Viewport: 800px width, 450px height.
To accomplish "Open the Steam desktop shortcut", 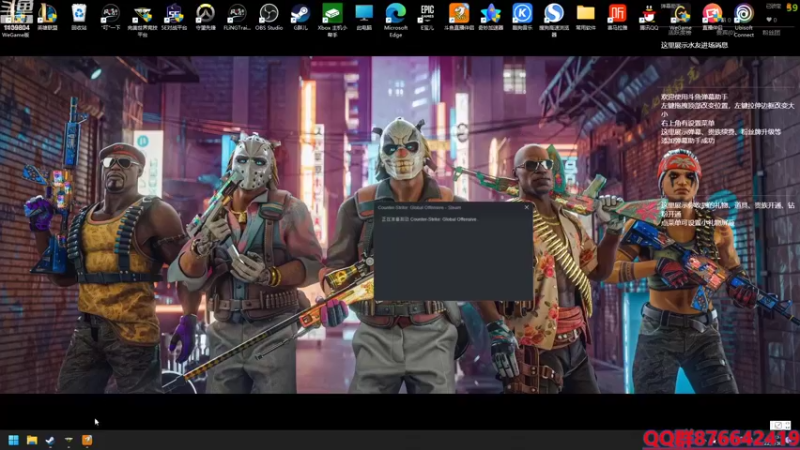I will 301,17.
